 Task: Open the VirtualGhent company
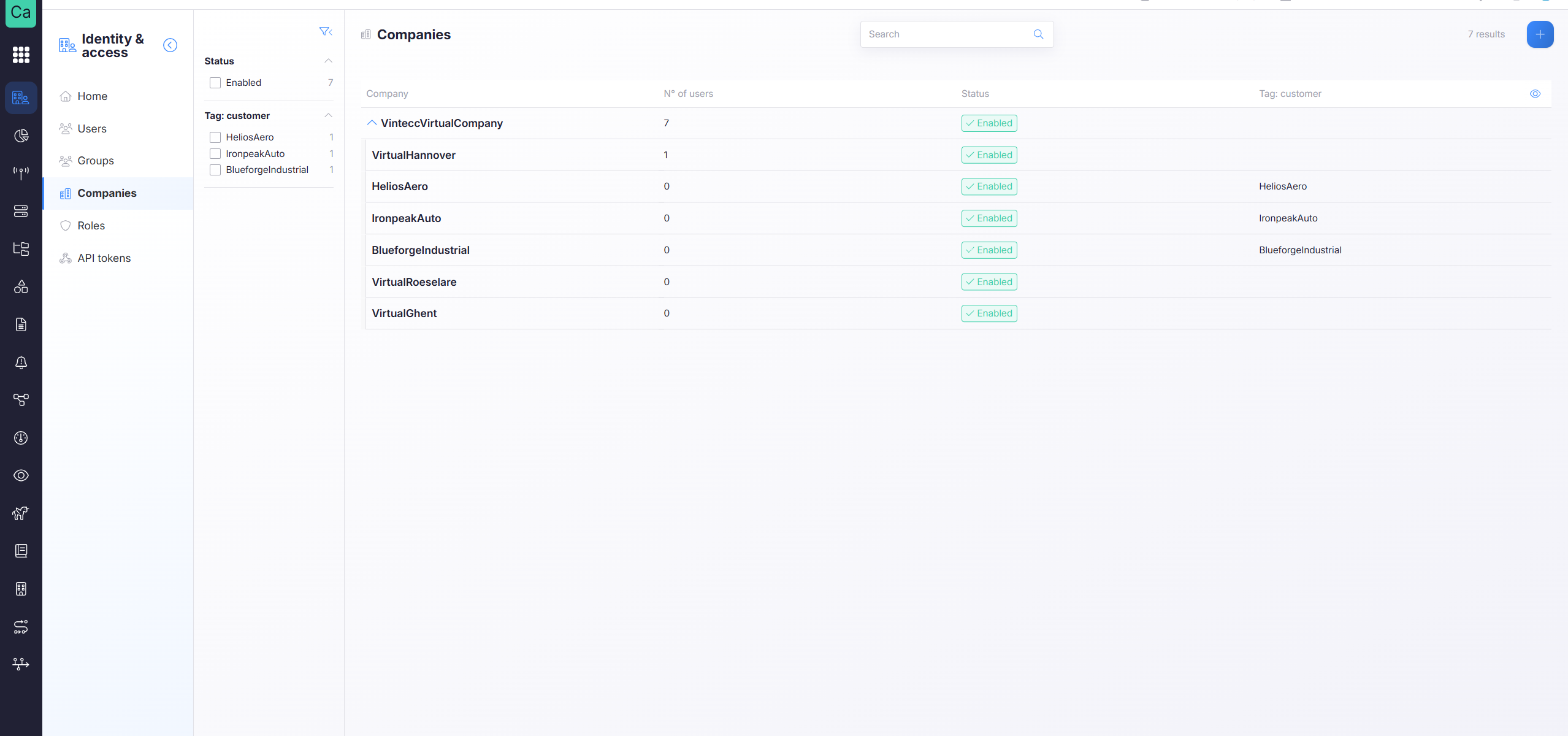coord(404,313)
